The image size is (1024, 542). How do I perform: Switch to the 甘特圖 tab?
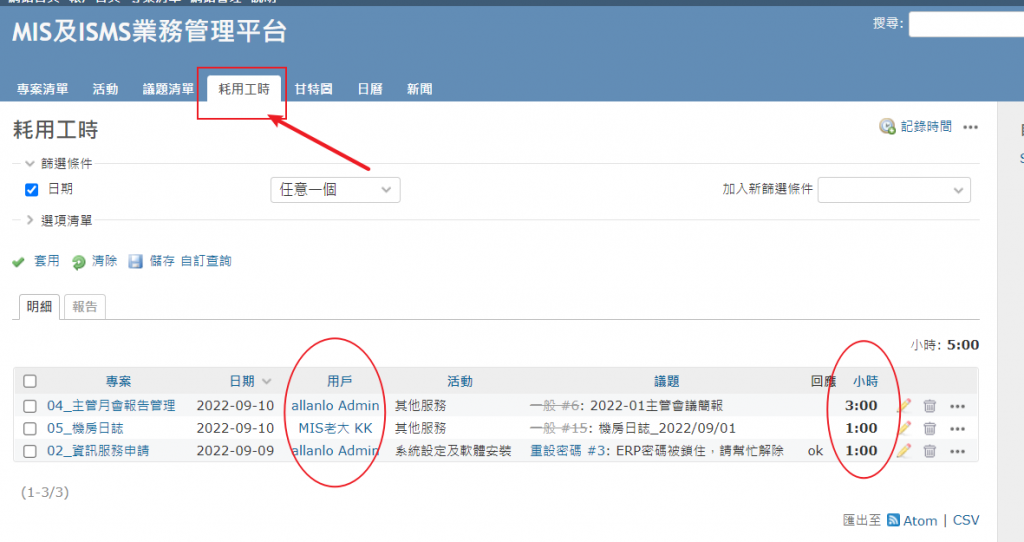[x=313, y=89]
